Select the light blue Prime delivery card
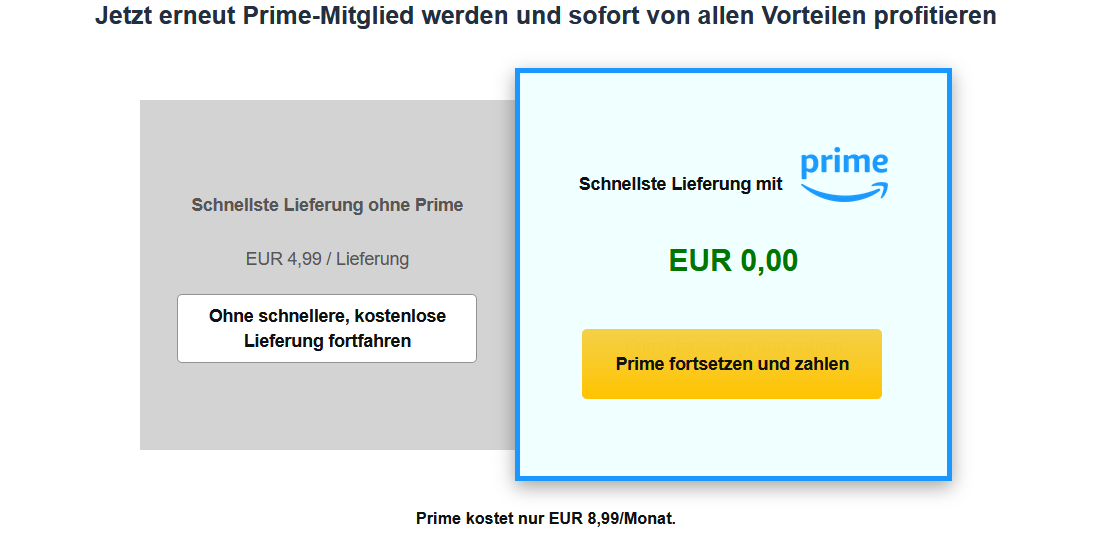 pyautogui.click(x=733, y=440)
